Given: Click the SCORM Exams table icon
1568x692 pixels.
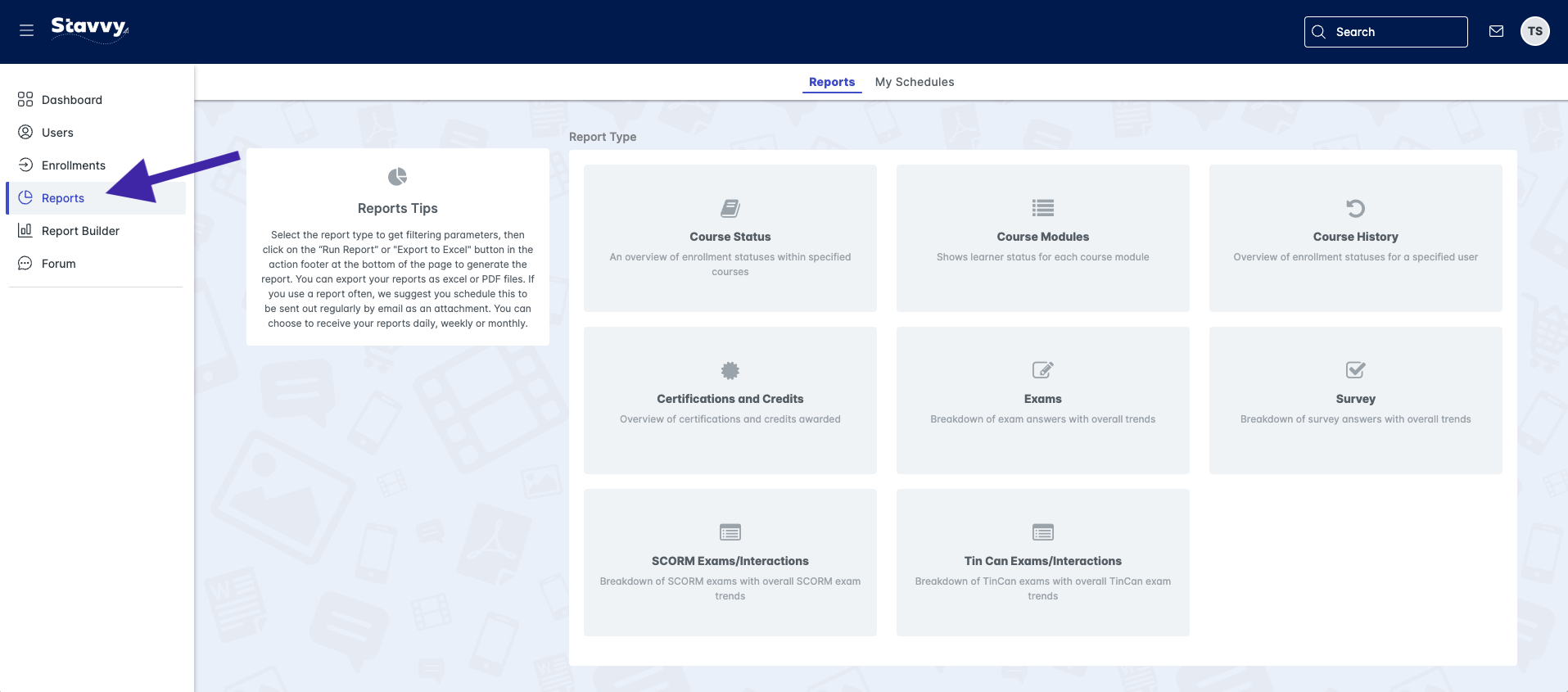Looking at the screenshot, I should (730, 532).
